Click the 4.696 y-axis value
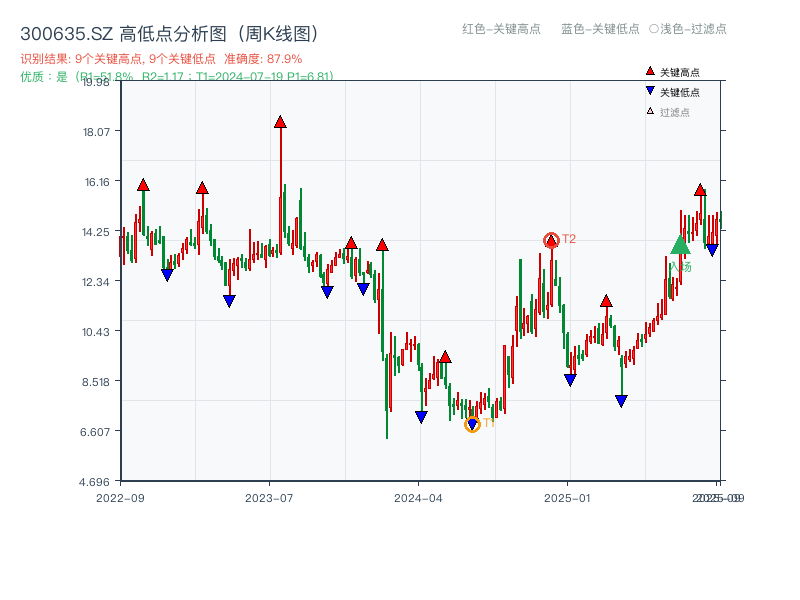 point(94,482)
